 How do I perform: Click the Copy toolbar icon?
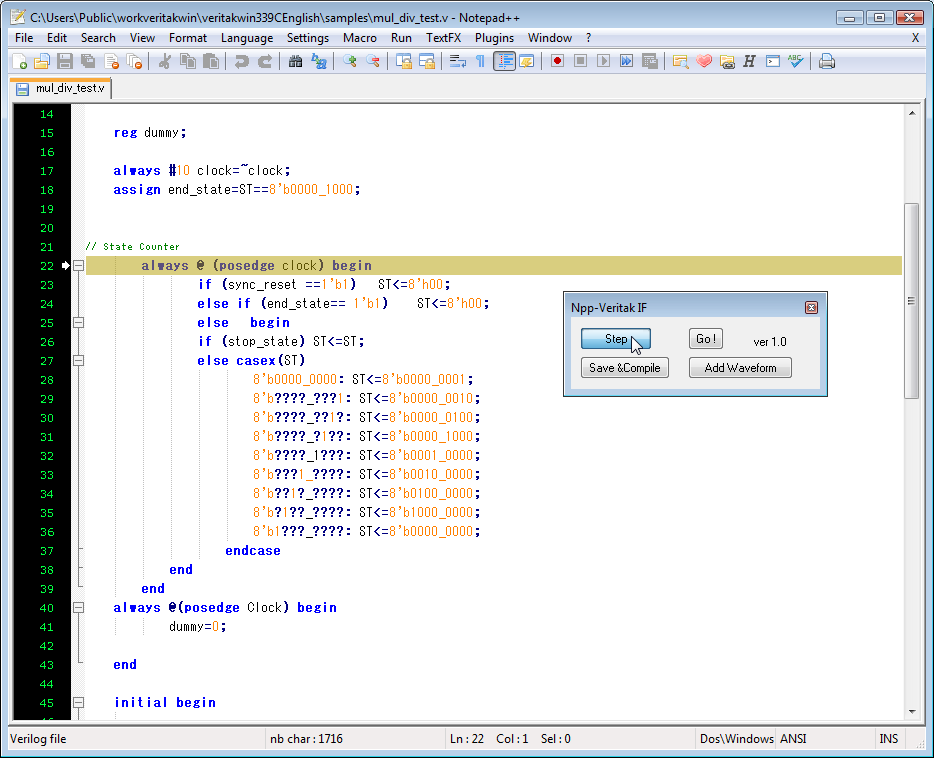188,61
